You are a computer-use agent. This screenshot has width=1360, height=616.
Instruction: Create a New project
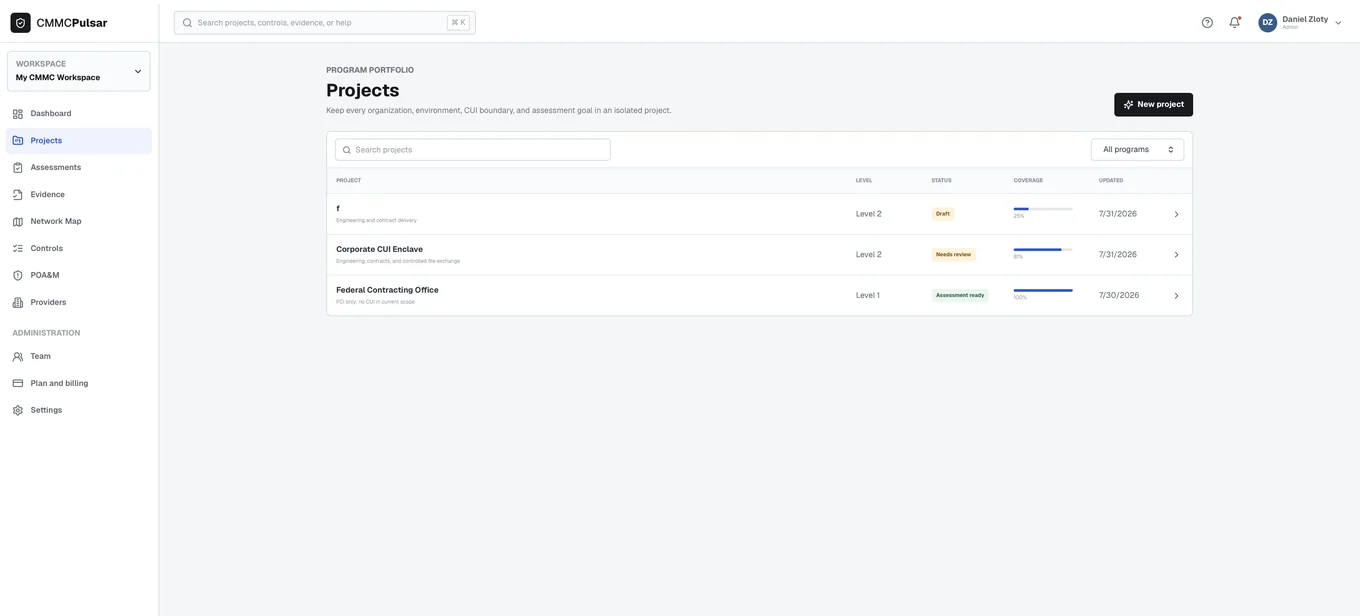1153,105
